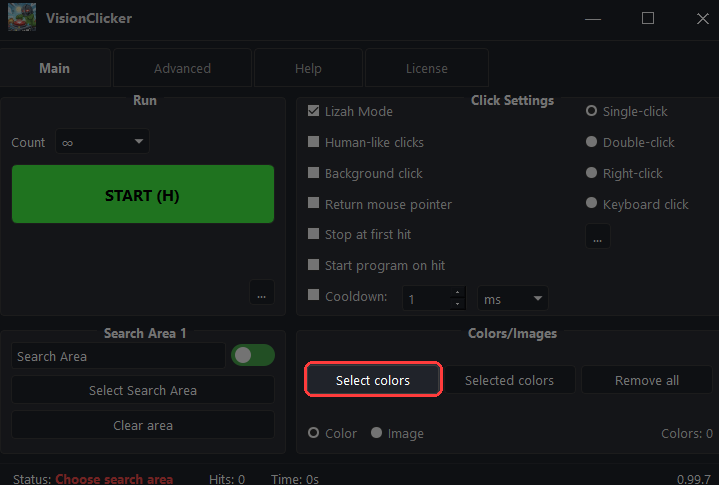Open the Advanced tab
The height and width of the screenshot is (485, 719).
point(183,68)
